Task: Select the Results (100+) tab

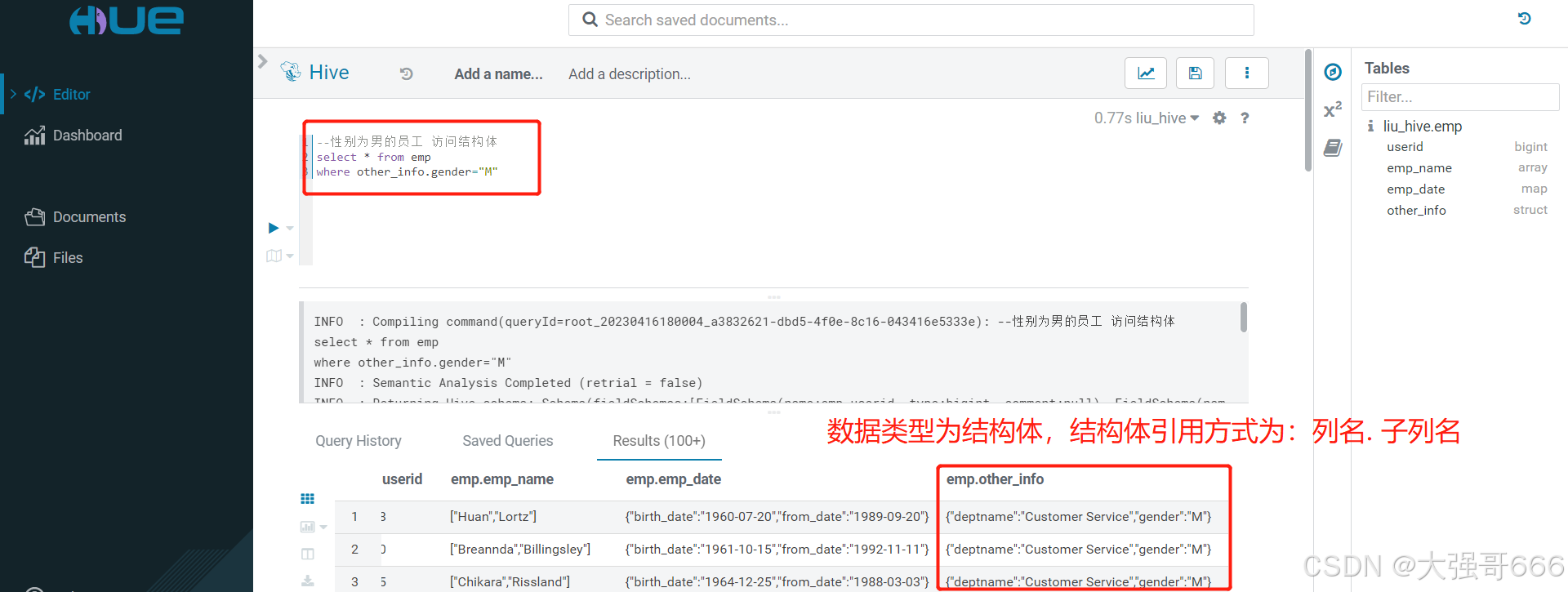Action: coord(659,441)
